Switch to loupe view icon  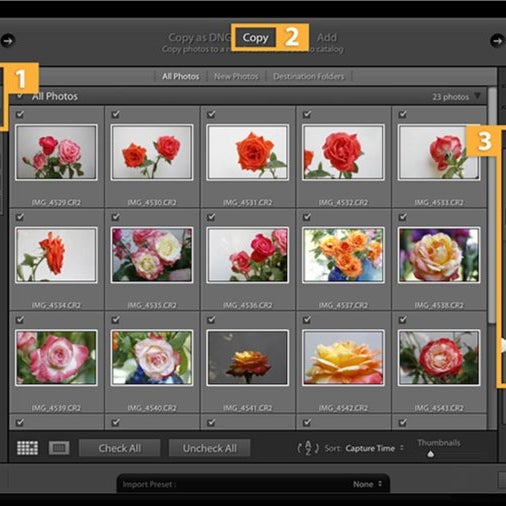pyautogui.click(x=59, y=448)
